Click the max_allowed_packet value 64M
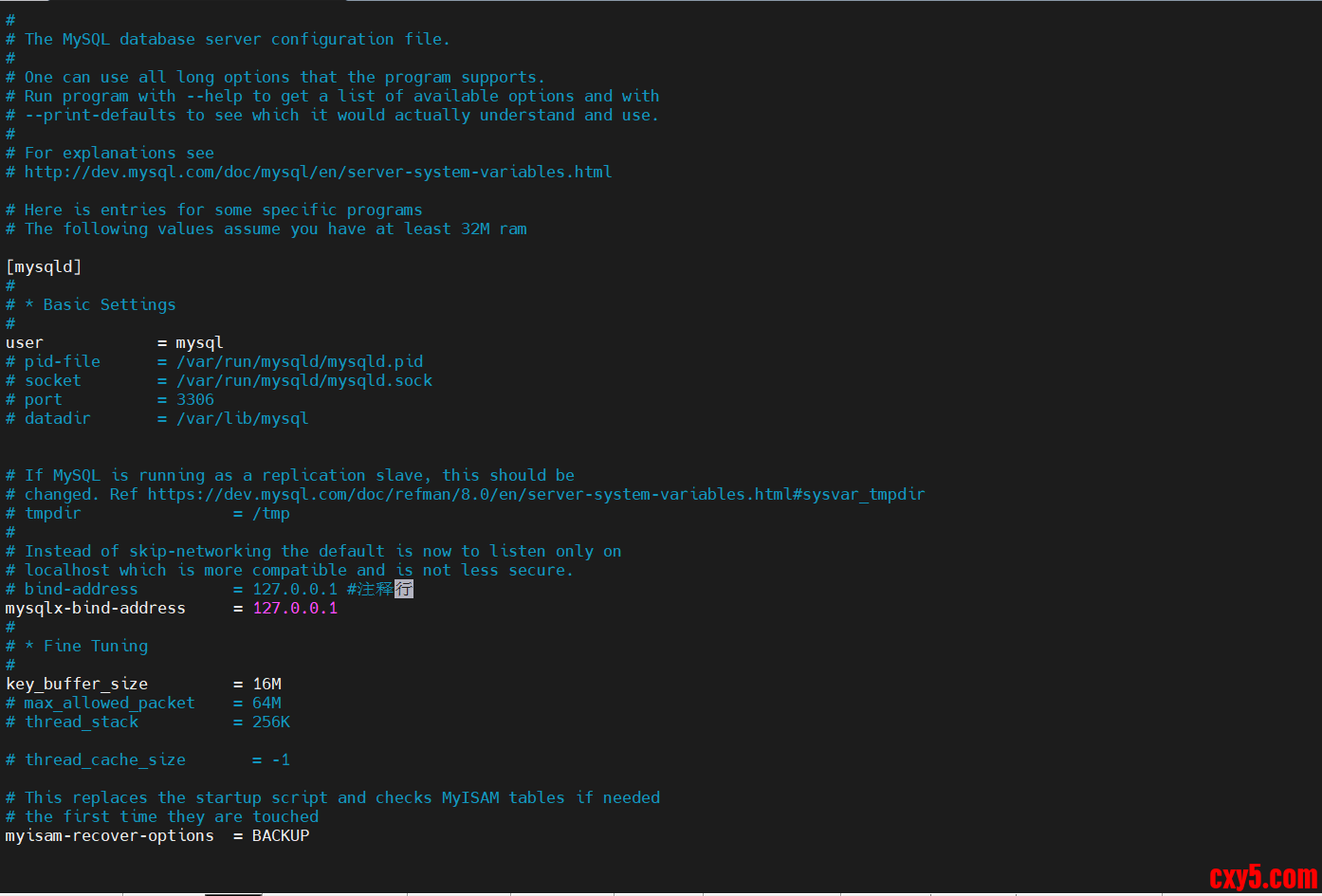 coord(266,703)
